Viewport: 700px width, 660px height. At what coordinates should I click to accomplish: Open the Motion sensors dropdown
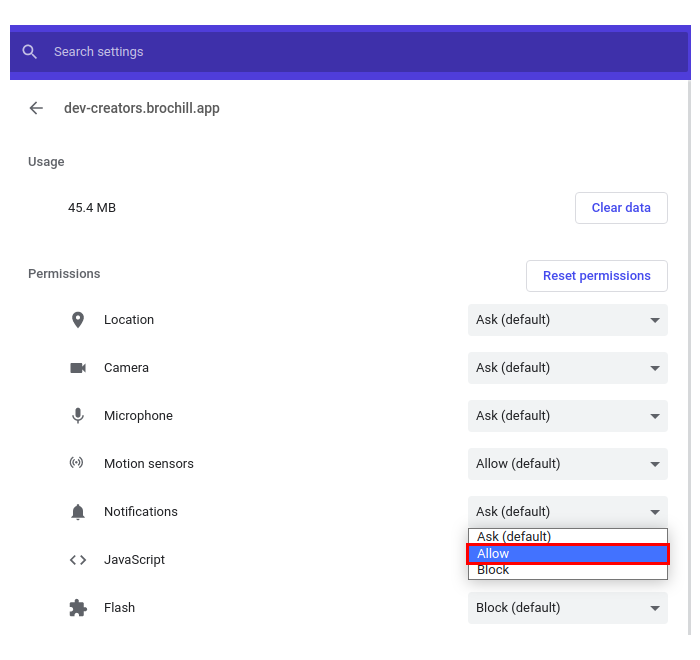[567, 464]
